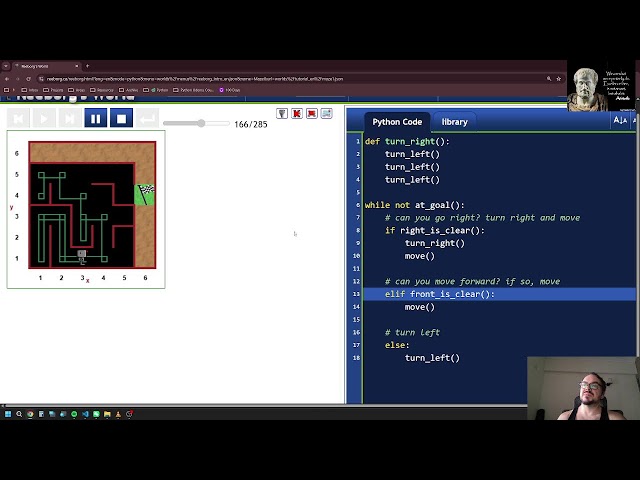Image resolution: width=640 pixels, height=480 pixels.
Task: Click the 'def turn_right():' line
Action: click(x=407, y=141)
